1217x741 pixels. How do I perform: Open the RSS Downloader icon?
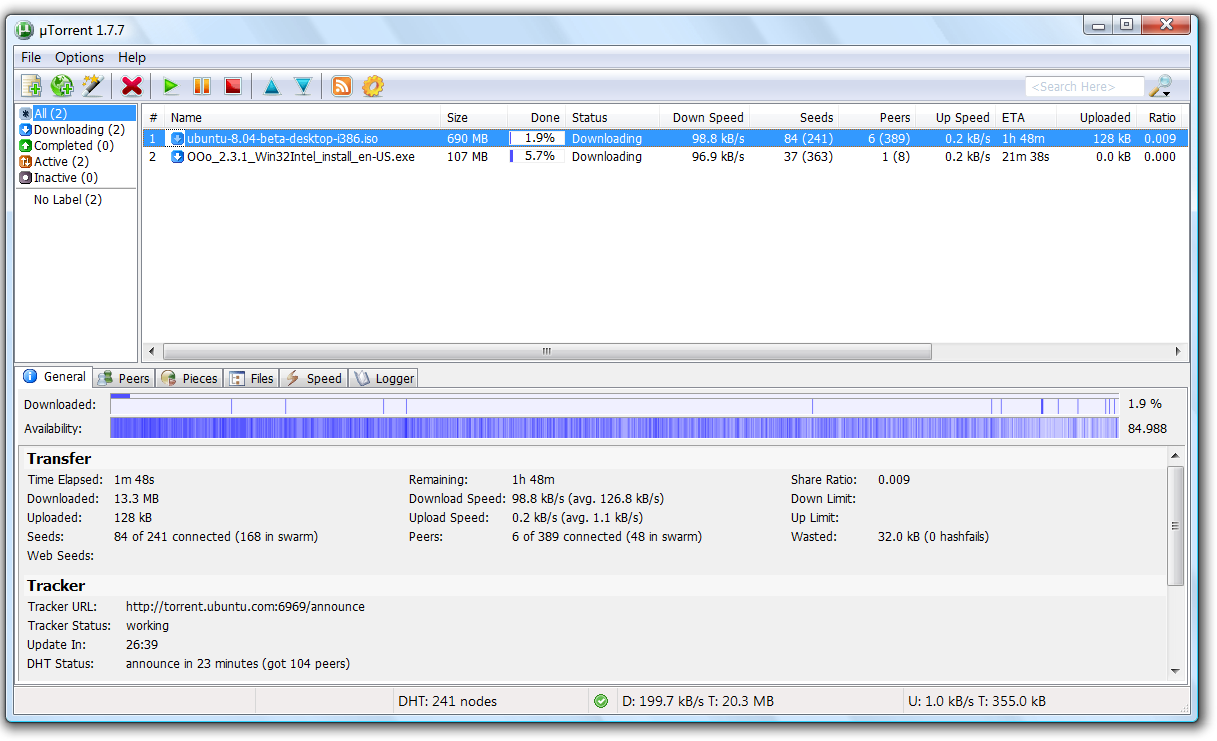342,86
